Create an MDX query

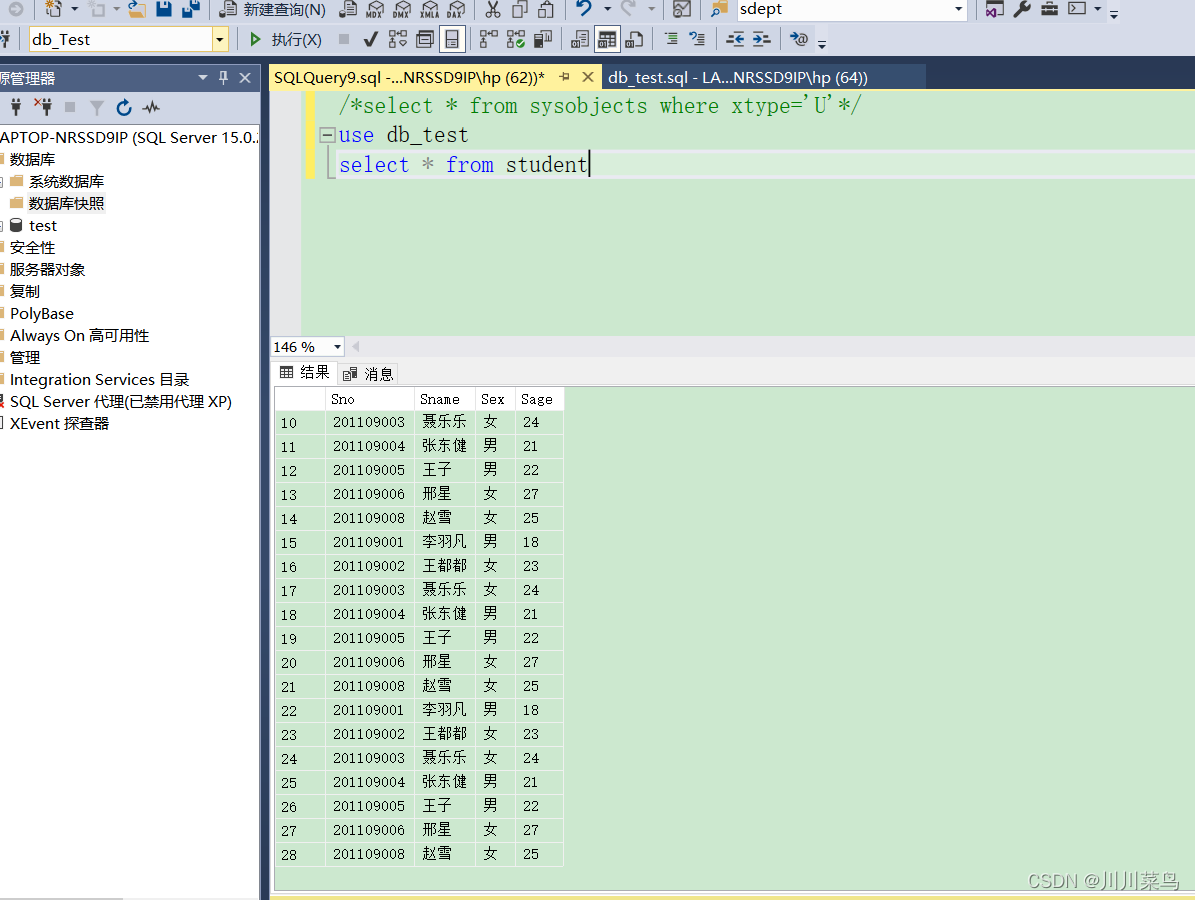[x=375, y=9]
